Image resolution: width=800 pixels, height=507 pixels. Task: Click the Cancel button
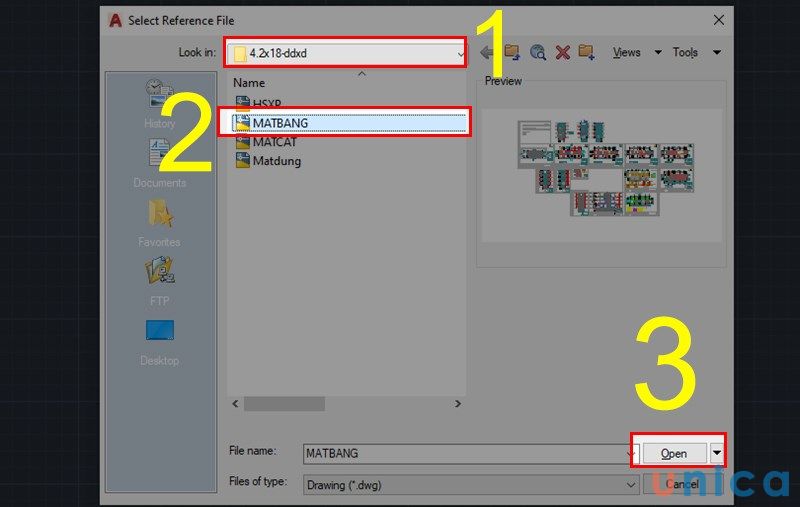click(682, 484)
